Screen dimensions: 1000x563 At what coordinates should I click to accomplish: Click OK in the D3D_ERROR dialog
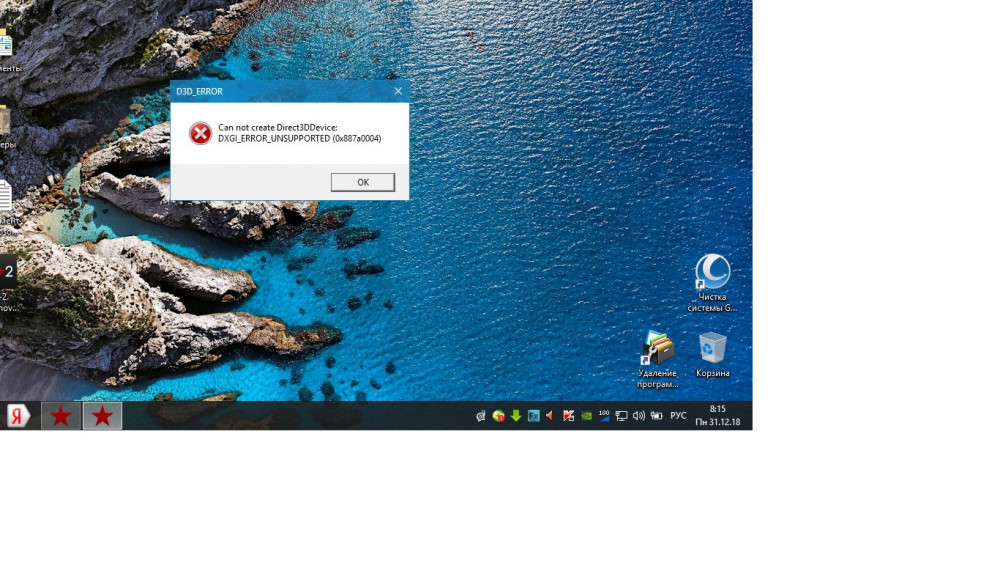tap(362, 182)
